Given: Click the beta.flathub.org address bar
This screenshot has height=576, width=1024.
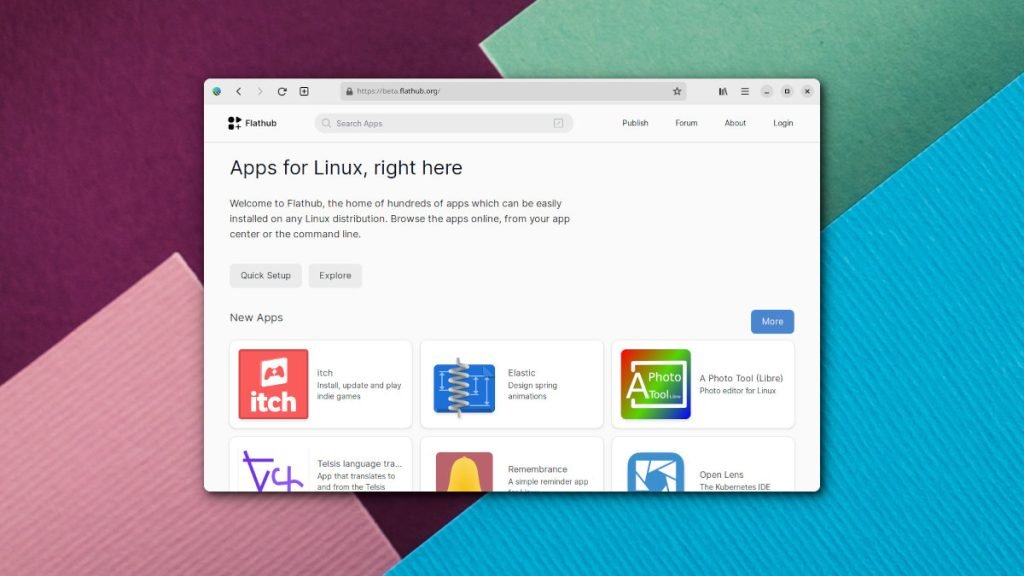Looking at the screenshot, I should click(514, 91).
